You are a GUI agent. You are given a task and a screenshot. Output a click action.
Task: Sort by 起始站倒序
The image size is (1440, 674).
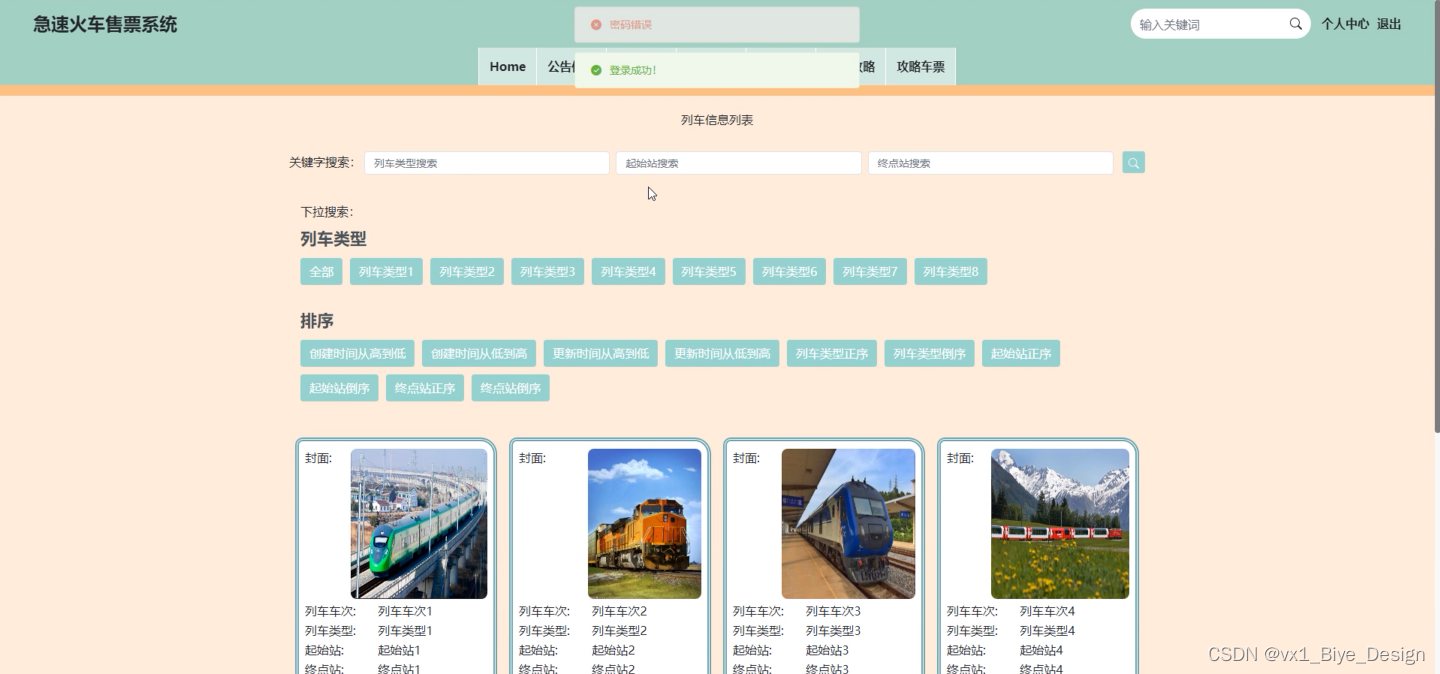pyautogui.click(x=339, y=389)
